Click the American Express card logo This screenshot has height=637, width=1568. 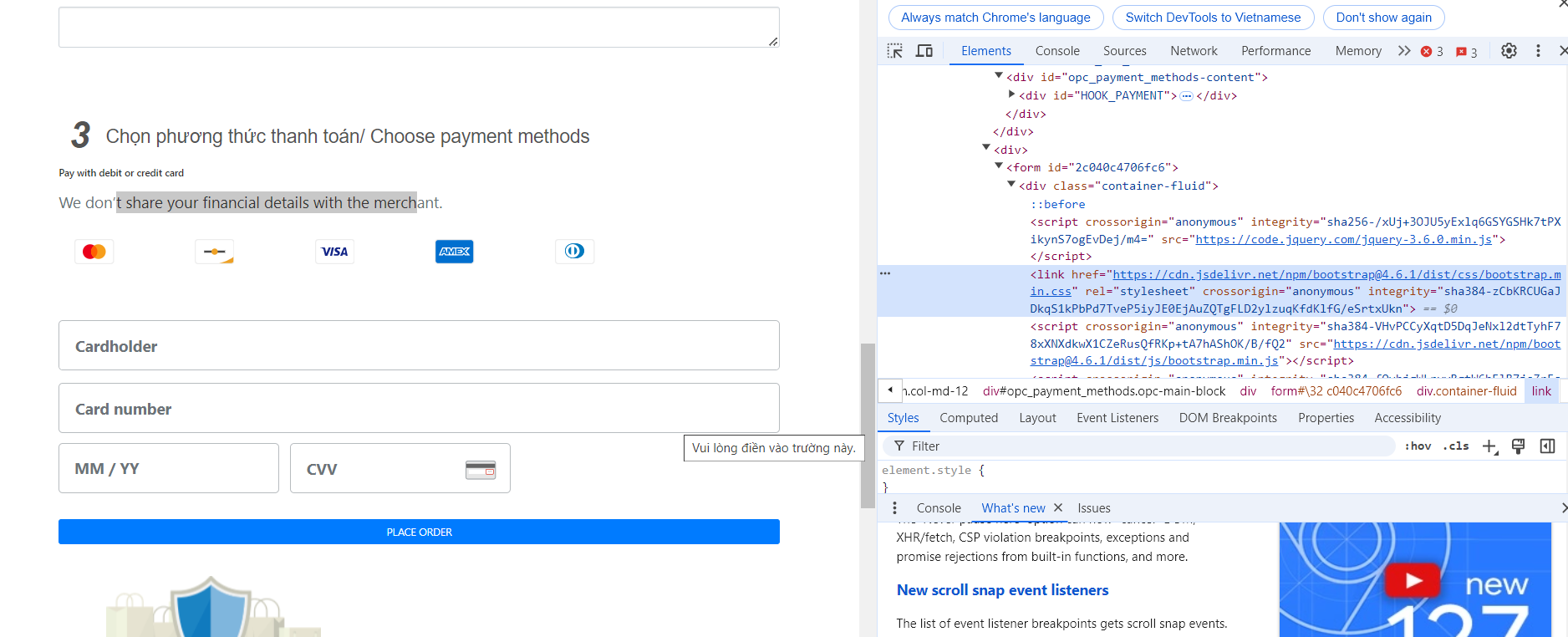click(455, 252)
